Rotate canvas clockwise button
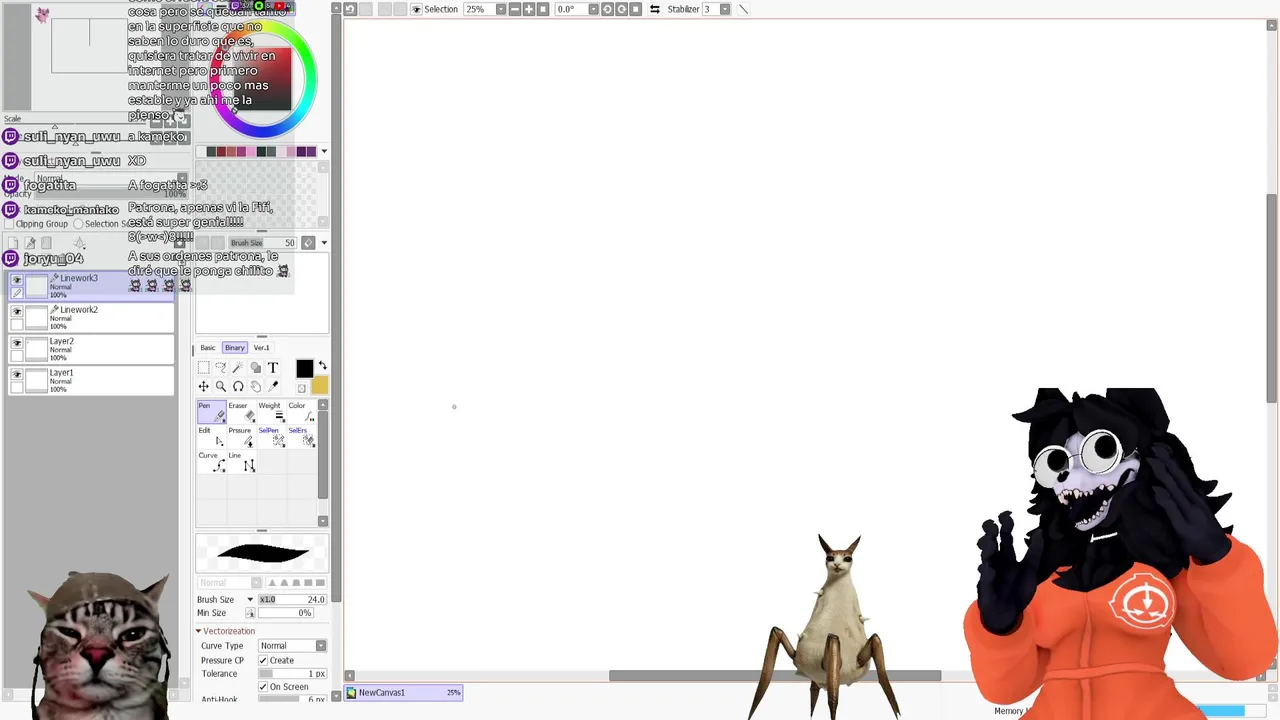This screenshot has height=720, width=1280. pyautogui.click(x=621, y=9)
